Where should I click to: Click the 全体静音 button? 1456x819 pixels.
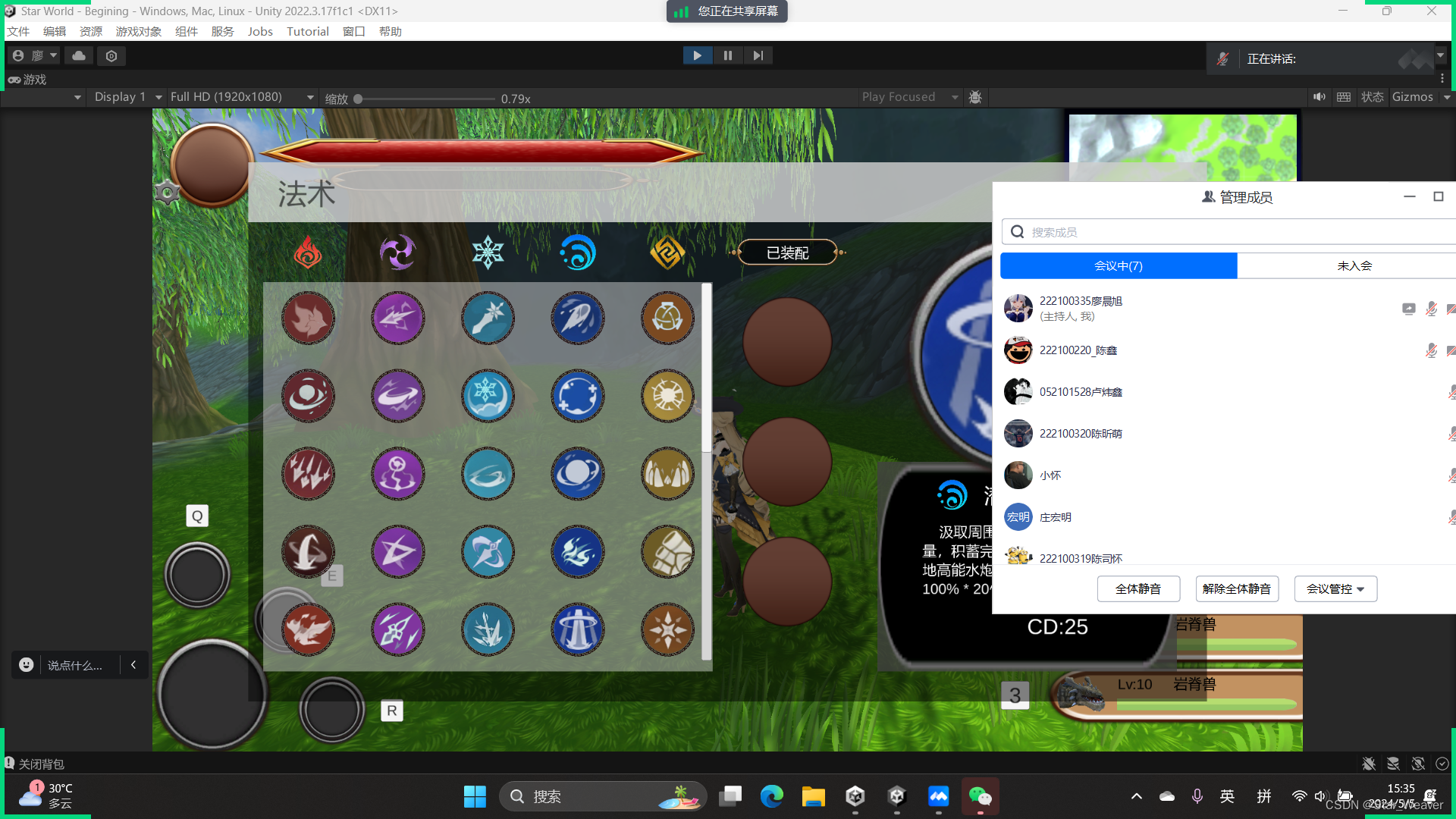tap(1137, 588)
